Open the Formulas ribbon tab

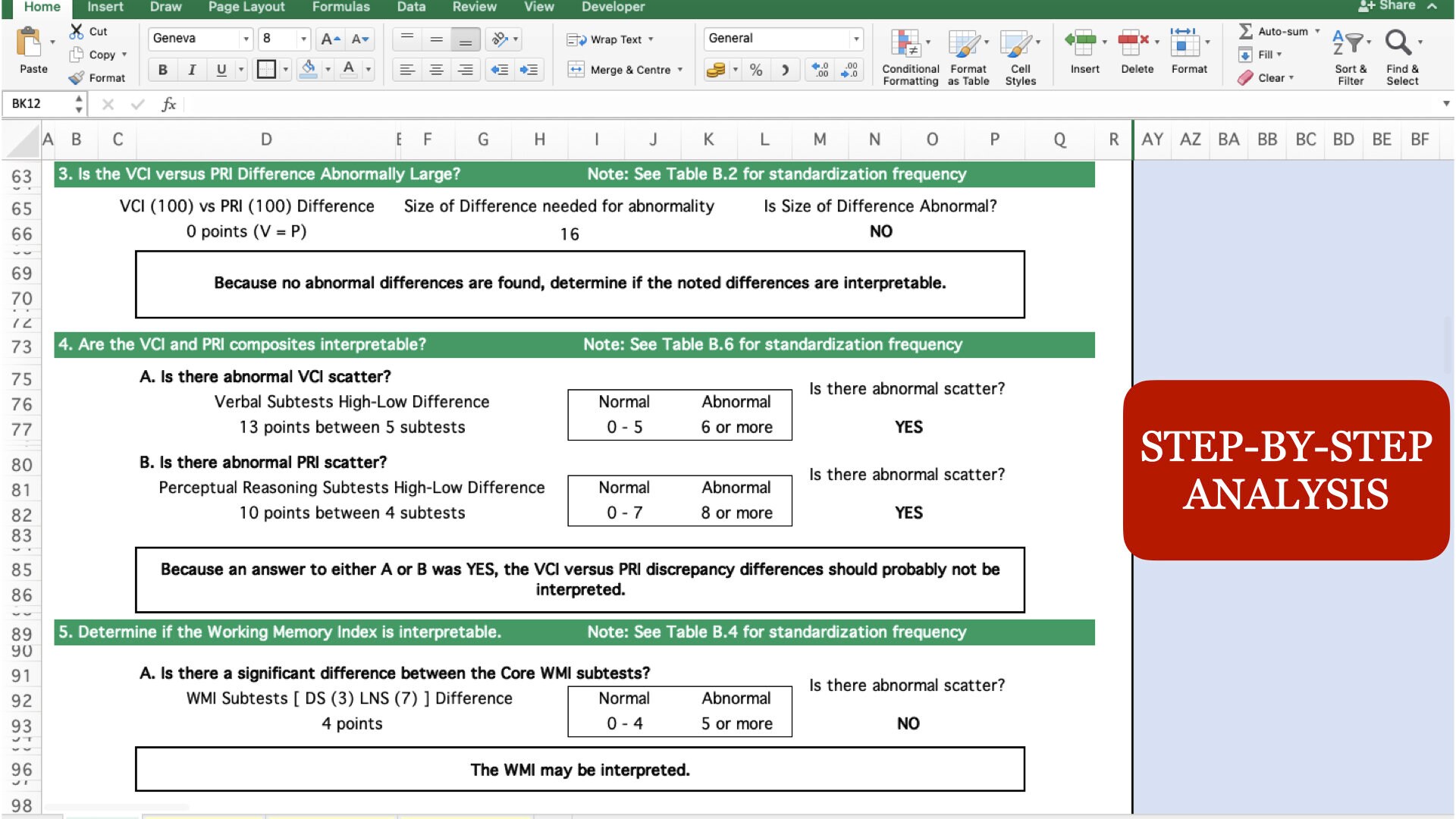coord(340,7)
